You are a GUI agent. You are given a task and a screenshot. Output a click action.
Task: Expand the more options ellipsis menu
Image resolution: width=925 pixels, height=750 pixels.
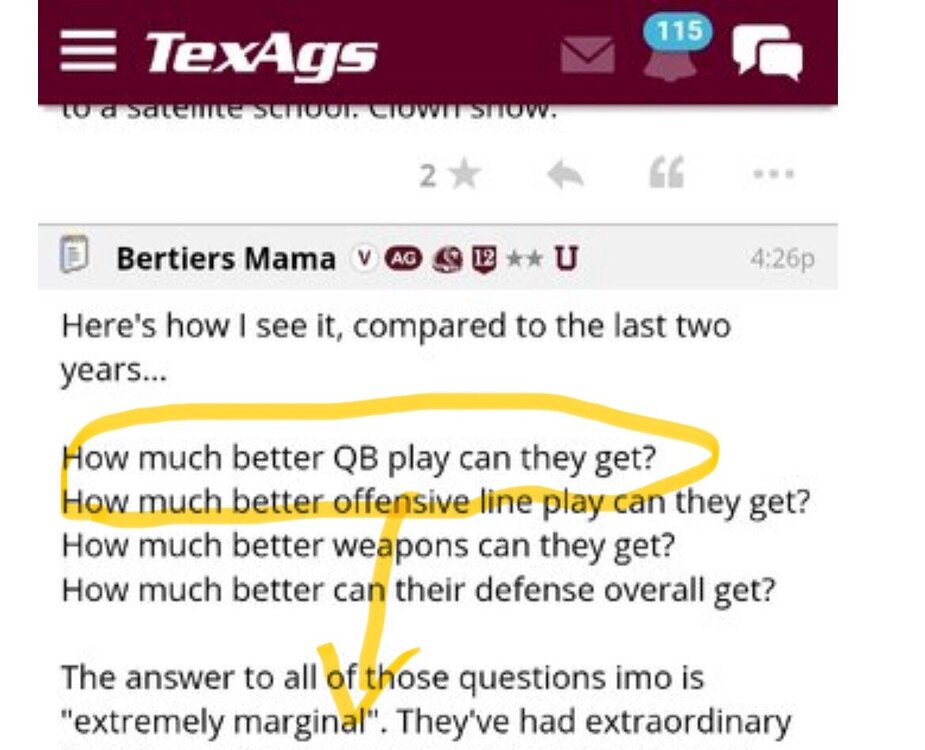tap(773, 176)
